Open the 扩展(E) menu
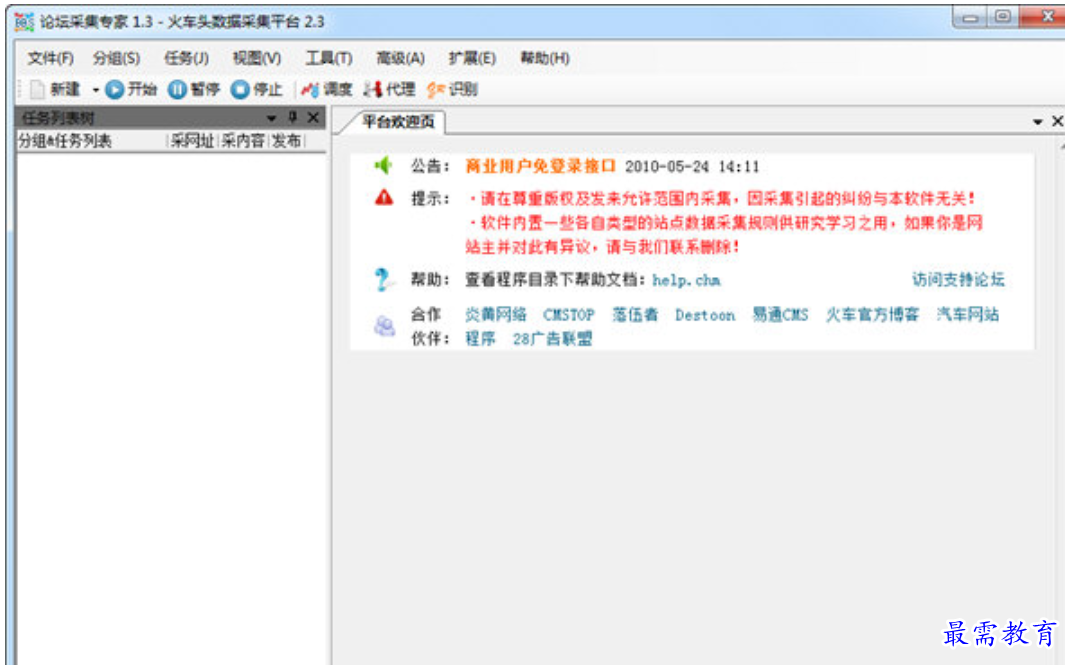 tap(472, 58)
